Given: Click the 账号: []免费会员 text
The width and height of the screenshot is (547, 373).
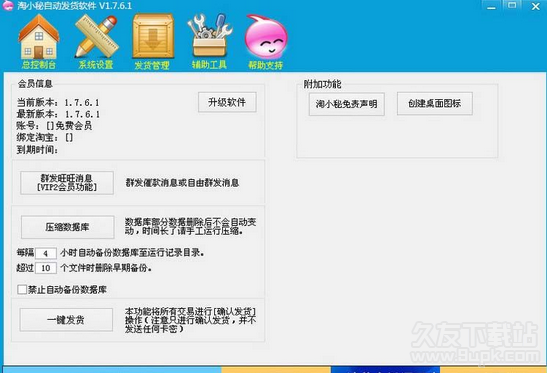Looking at the screenshot, I should click(54, 126).
